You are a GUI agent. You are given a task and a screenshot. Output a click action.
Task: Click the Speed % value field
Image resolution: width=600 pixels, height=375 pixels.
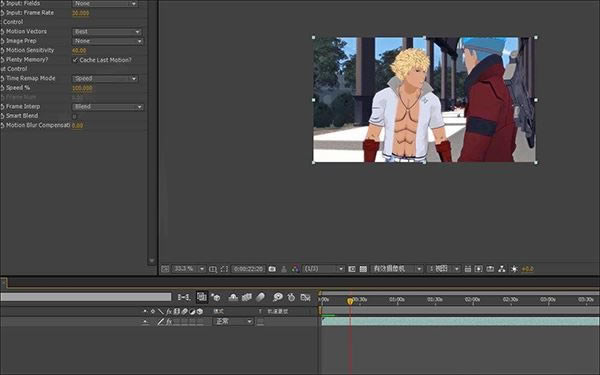point(82,88)
